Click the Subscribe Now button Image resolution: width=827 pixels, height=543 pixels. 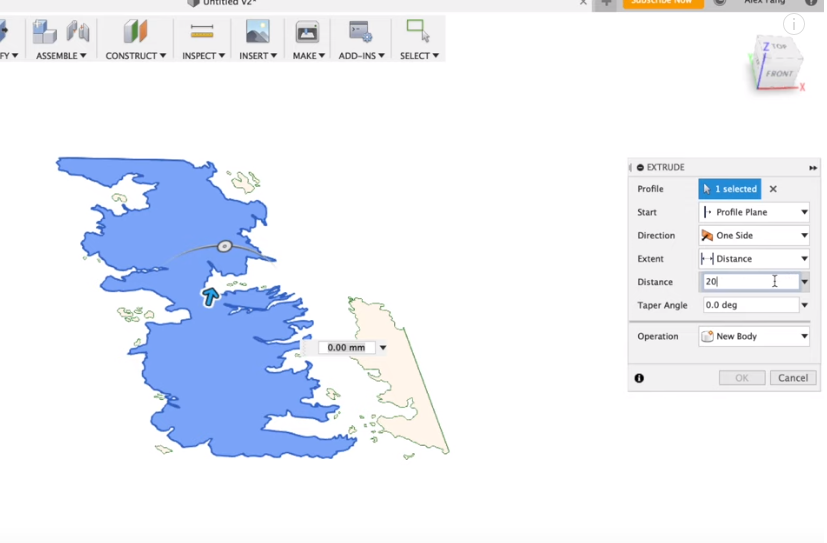(662, 3)
